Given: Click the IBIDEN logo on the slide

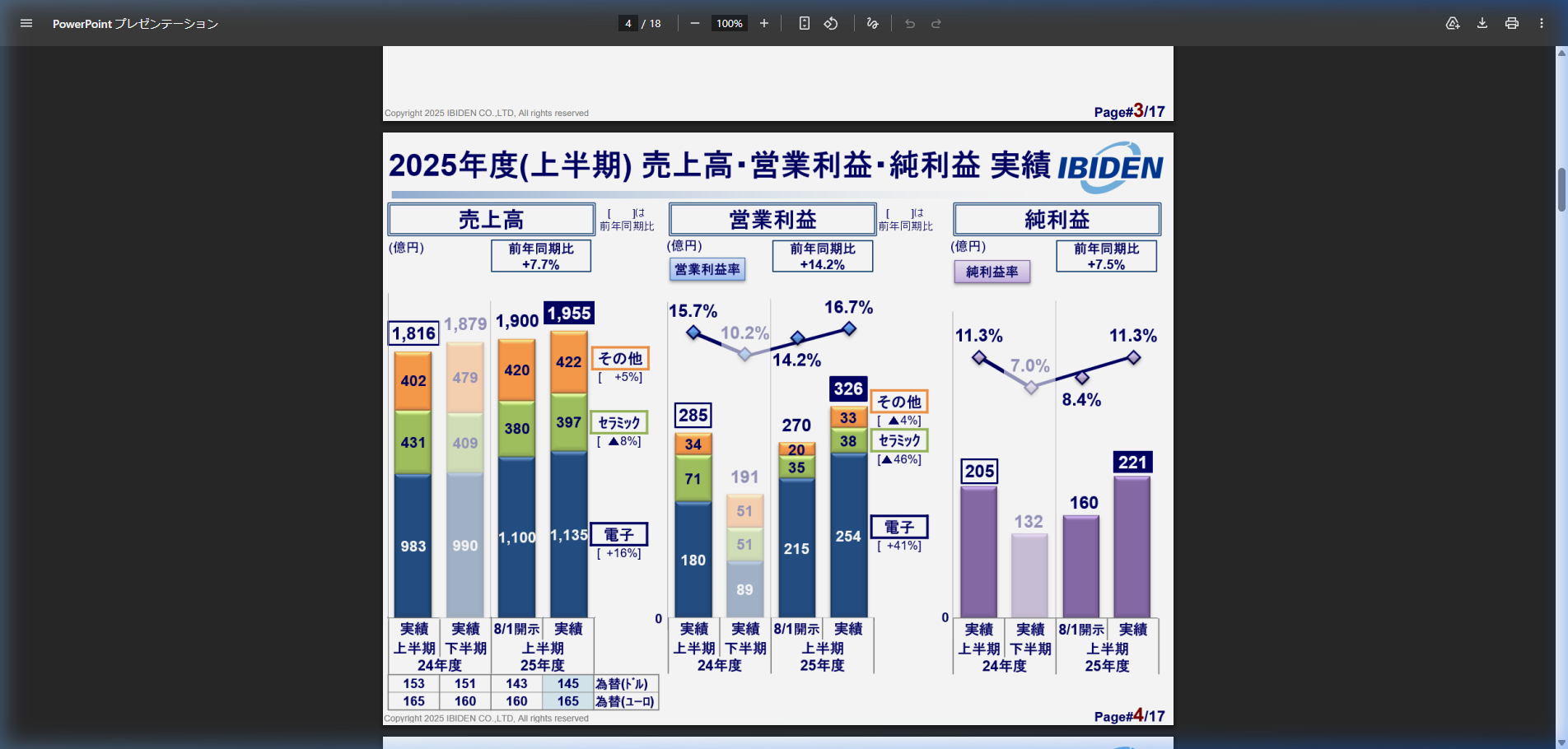Looking at the screenshot, I should (x=1110, y=167).
